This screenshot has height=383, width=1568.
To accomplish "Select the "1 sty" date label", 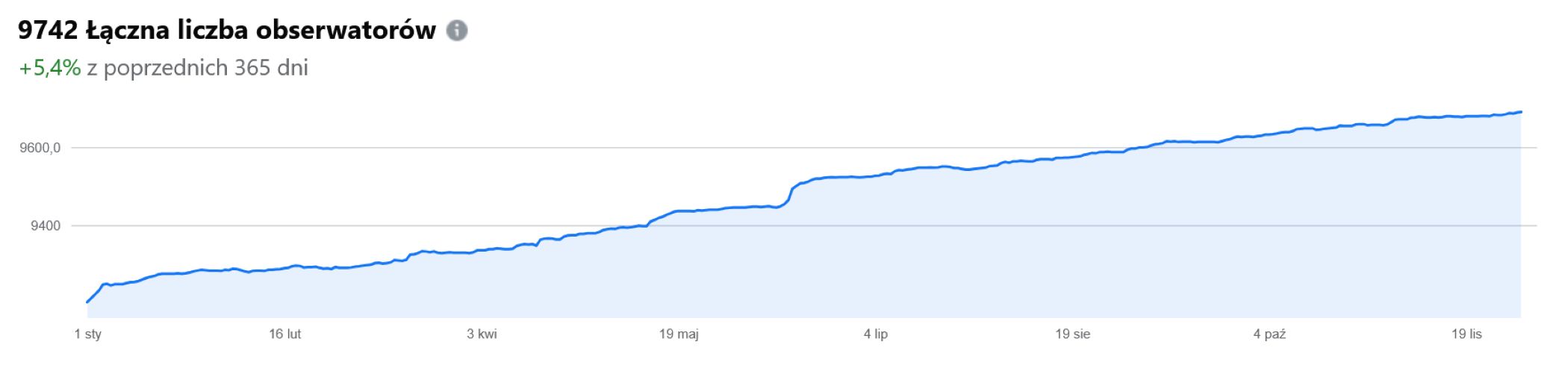I will click(x=88, y=334).
